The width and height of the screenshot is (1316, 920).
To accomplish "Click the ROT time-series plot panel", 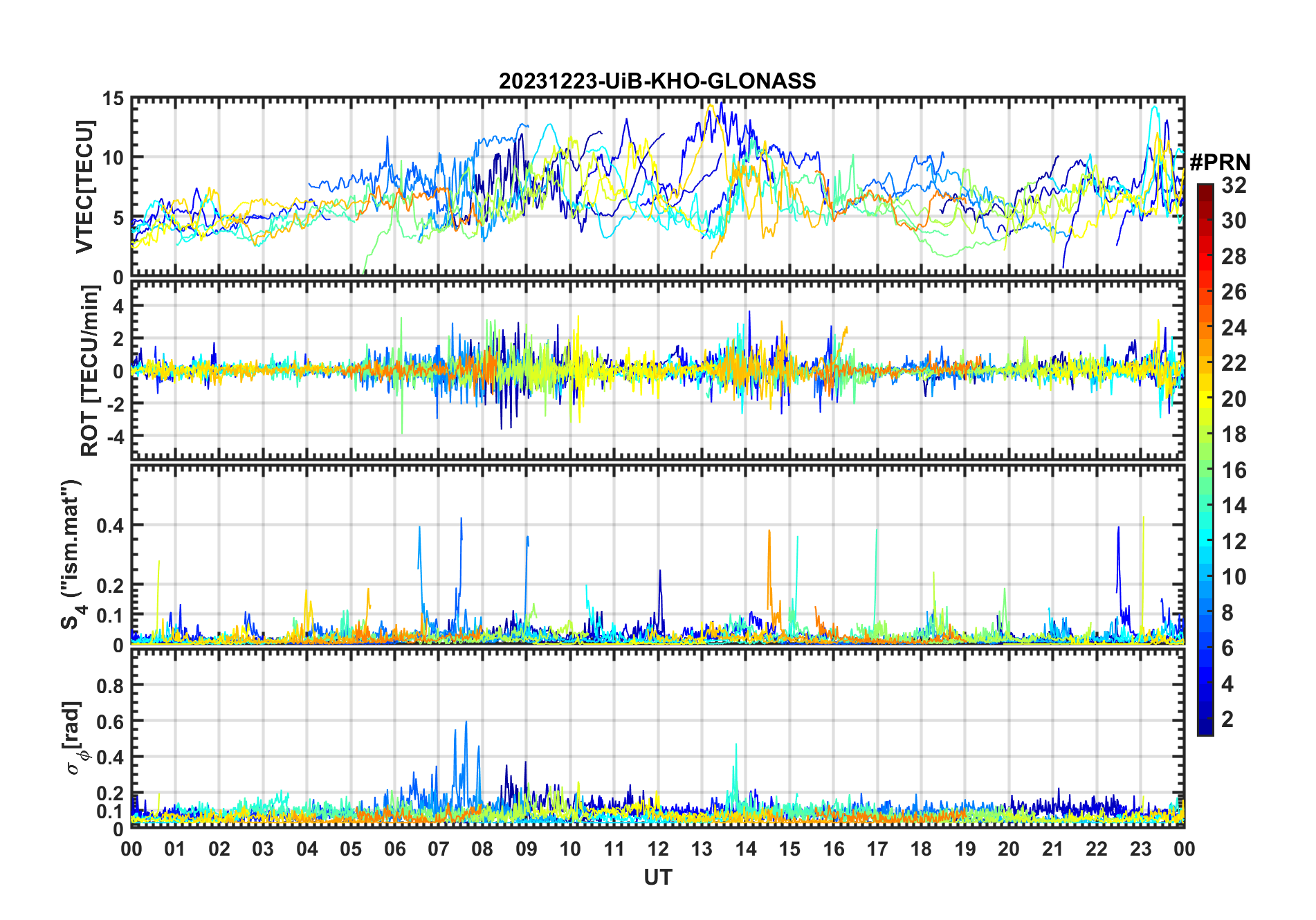I will pos(658,370).
